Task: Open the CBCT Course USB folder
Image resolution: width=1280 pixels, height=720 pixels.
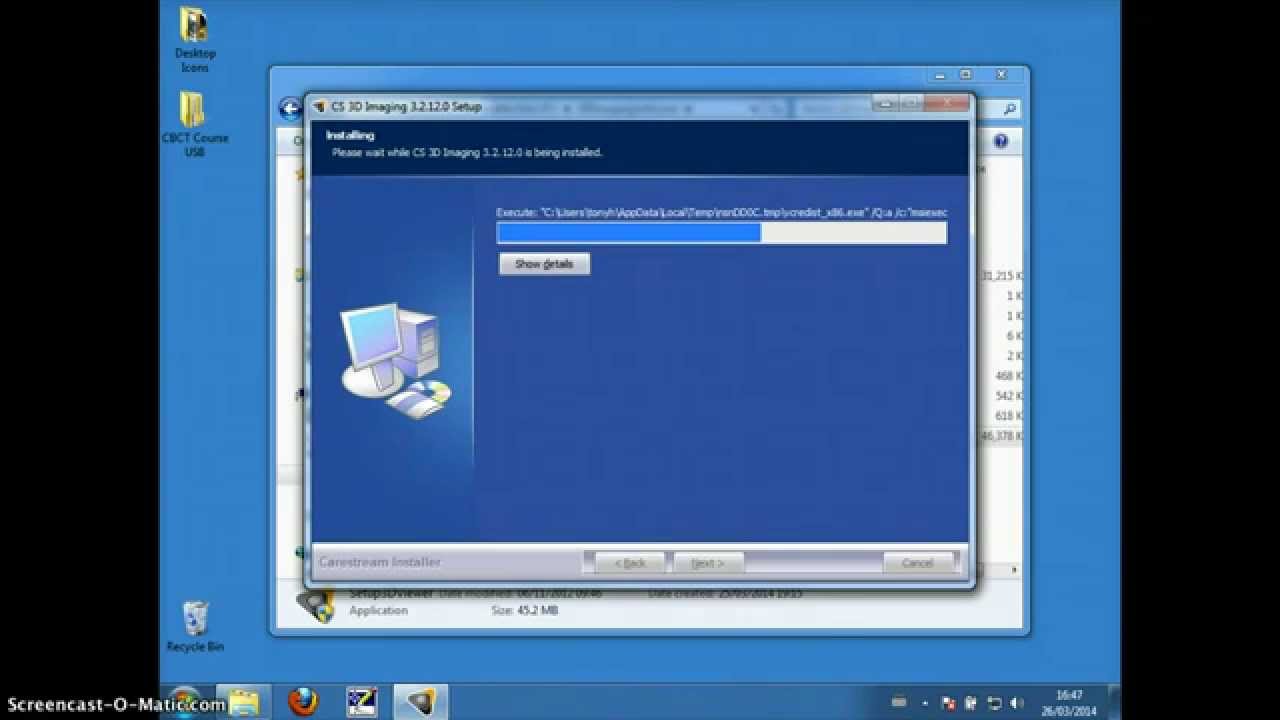Action: point(194,125)
